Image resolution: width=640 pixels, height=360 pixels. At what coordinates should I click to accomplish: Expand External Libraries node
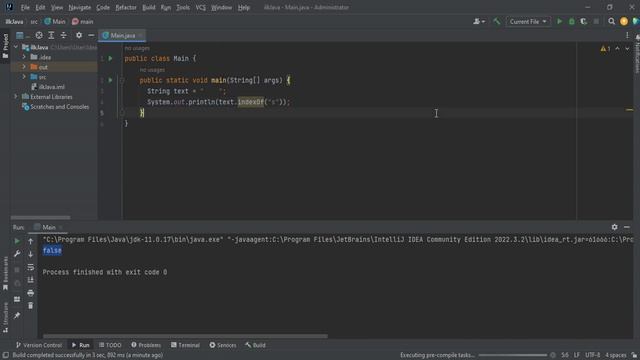16,97
